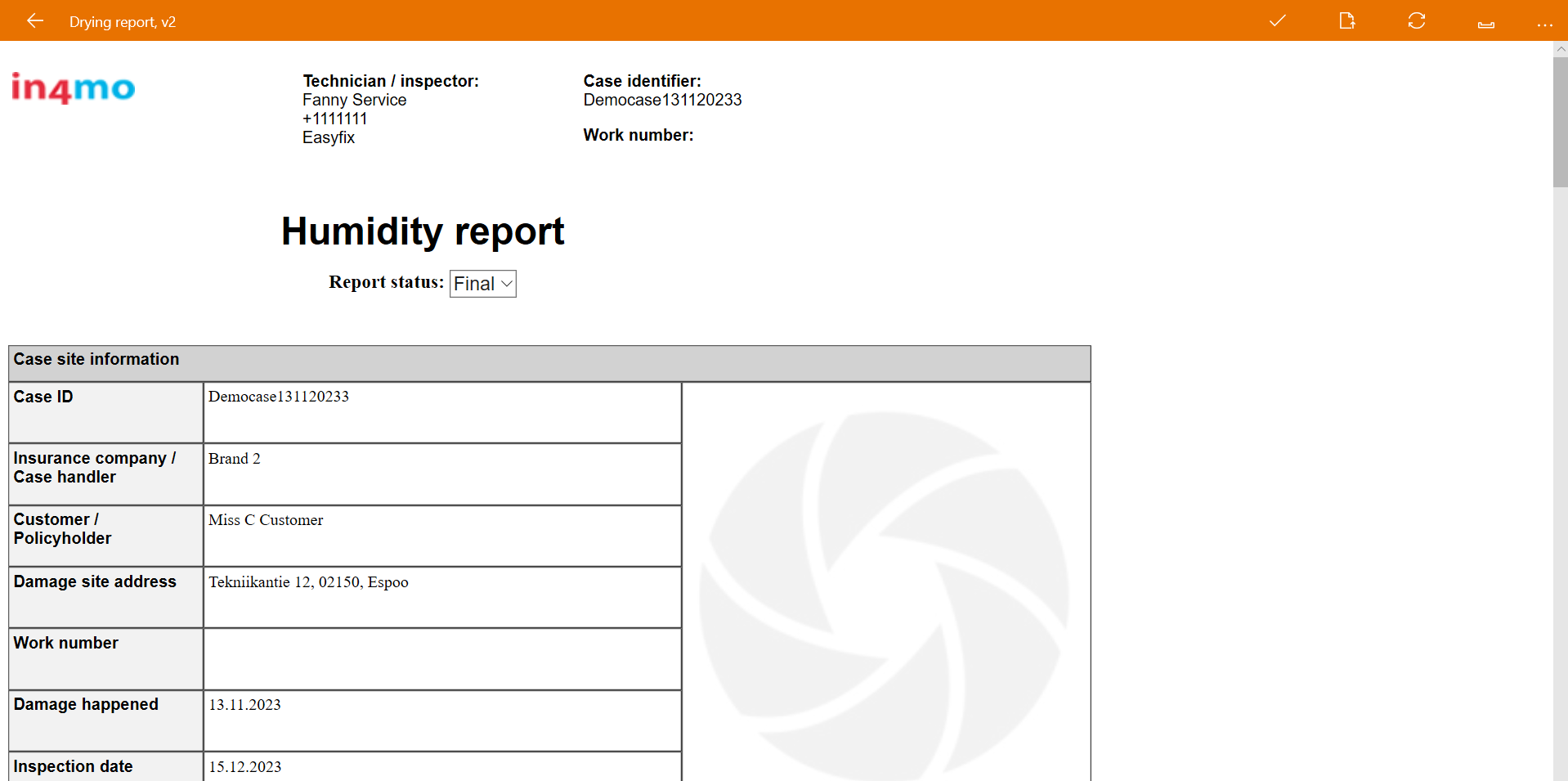Click the Case ID value field
This screenshot has height=781, width=1568.
[x=441, y=412]
